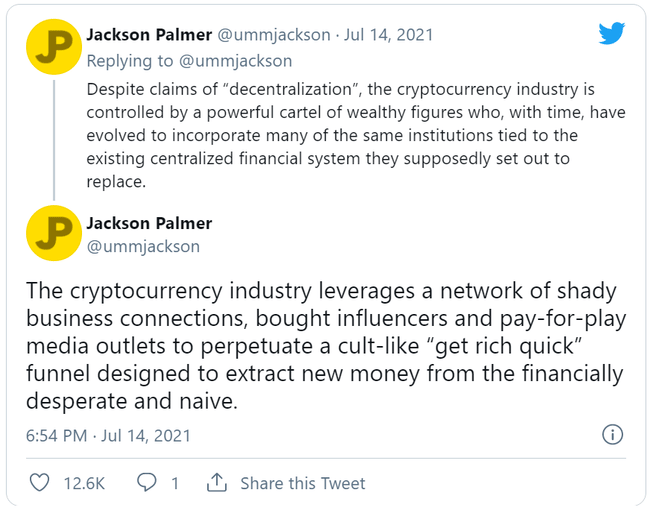Viewport: 650px width, 514px height.
Task: Click the bold Jackson Palmer name on the main tweet
Action: point(150,222)
